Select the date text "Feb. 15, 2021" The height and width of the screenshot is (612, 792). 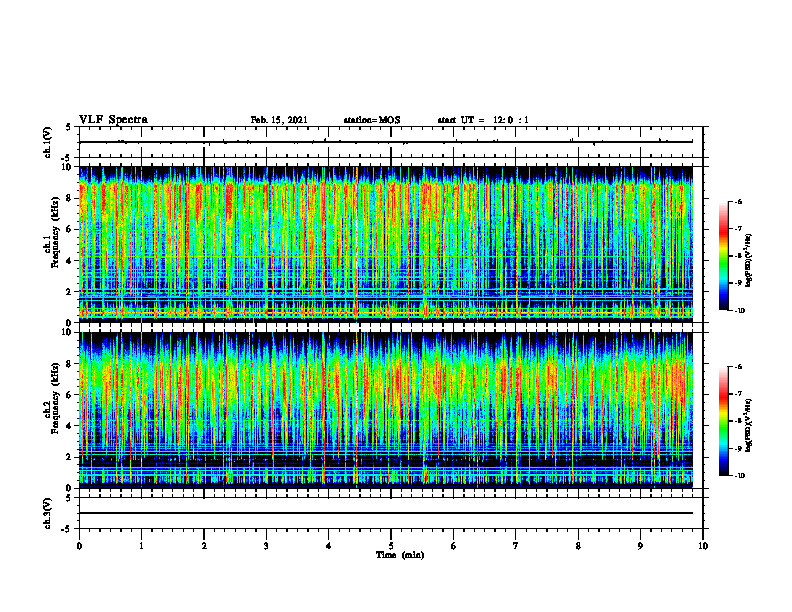coord(279,120)
